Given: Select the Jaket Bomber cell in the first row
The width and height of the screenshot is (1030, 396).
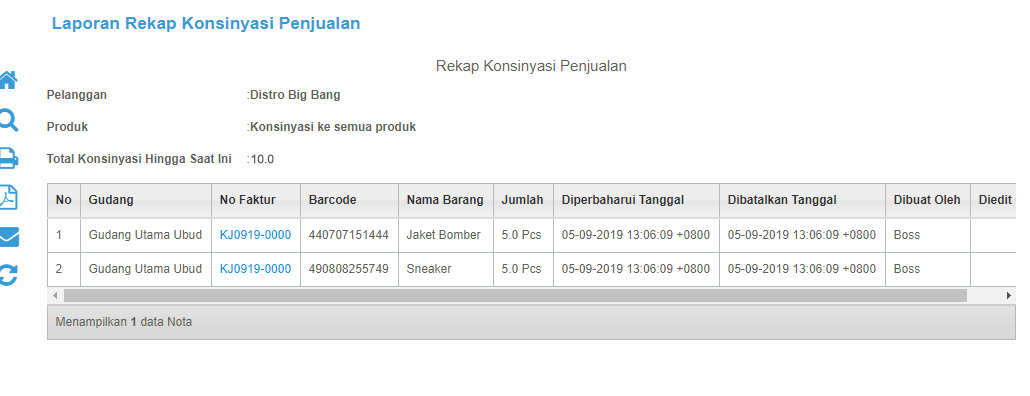Looking at the screenshot, I should (446, 235).
